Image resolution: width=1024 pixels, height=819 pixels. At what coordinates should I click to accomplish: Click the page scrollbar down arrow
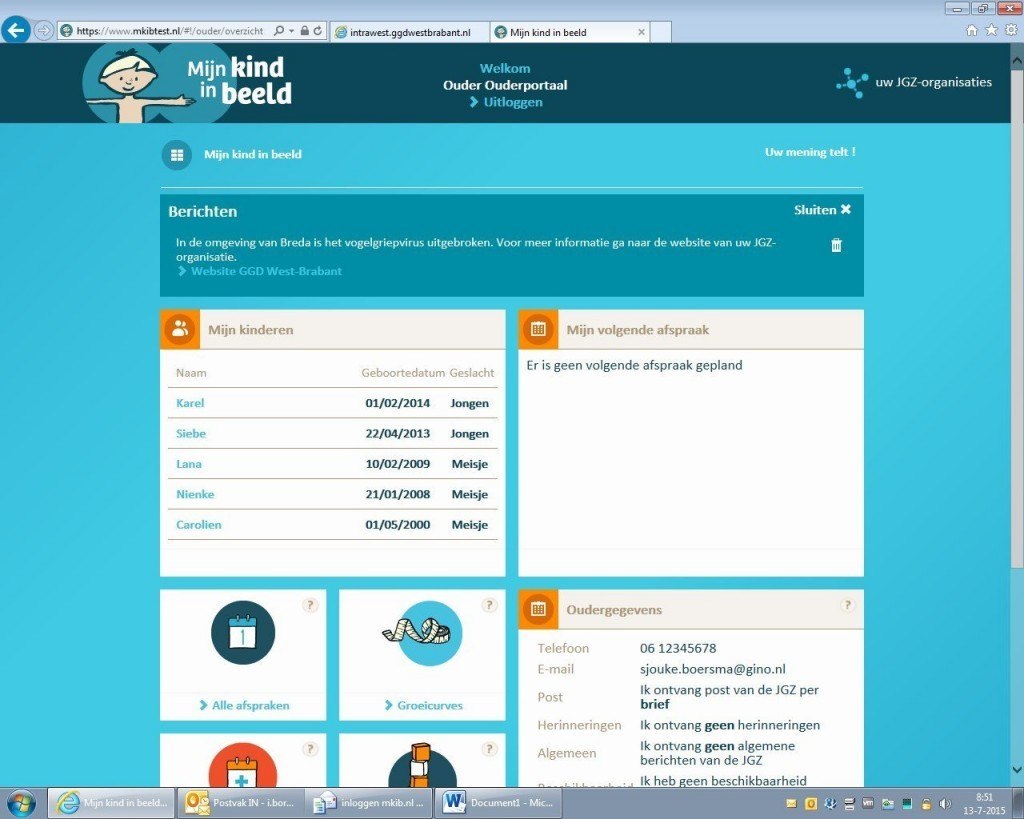1017,771
